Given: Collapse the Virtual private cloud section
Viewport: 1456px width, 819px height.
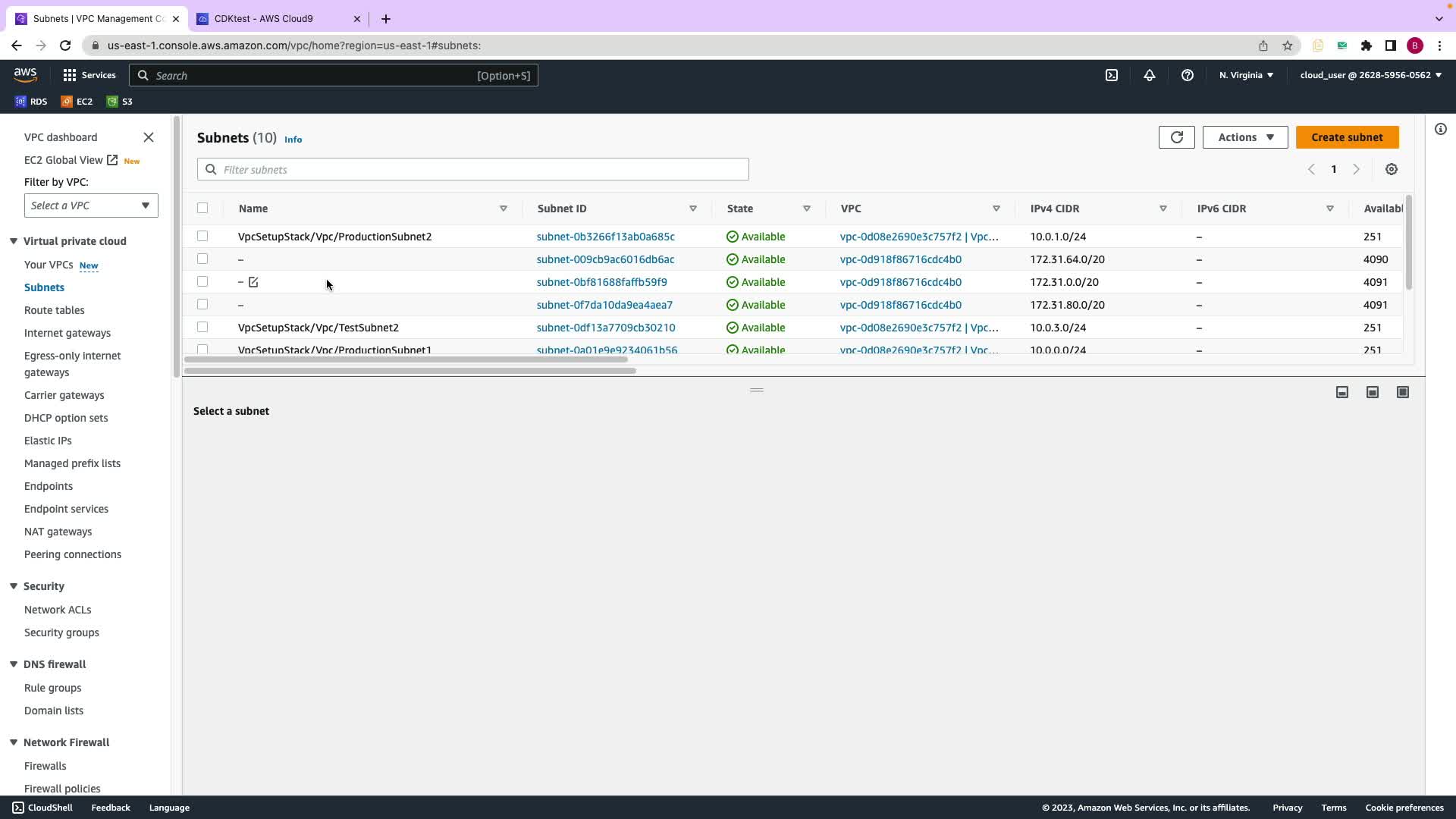Looking at the screenshot, I should (14, 241).
